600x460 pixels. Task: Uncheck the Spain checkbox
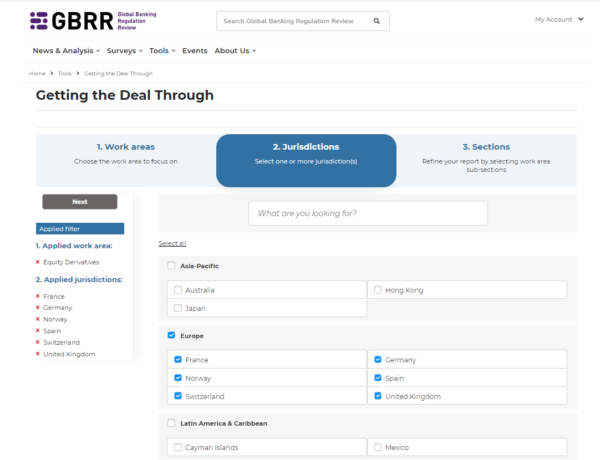378,378
